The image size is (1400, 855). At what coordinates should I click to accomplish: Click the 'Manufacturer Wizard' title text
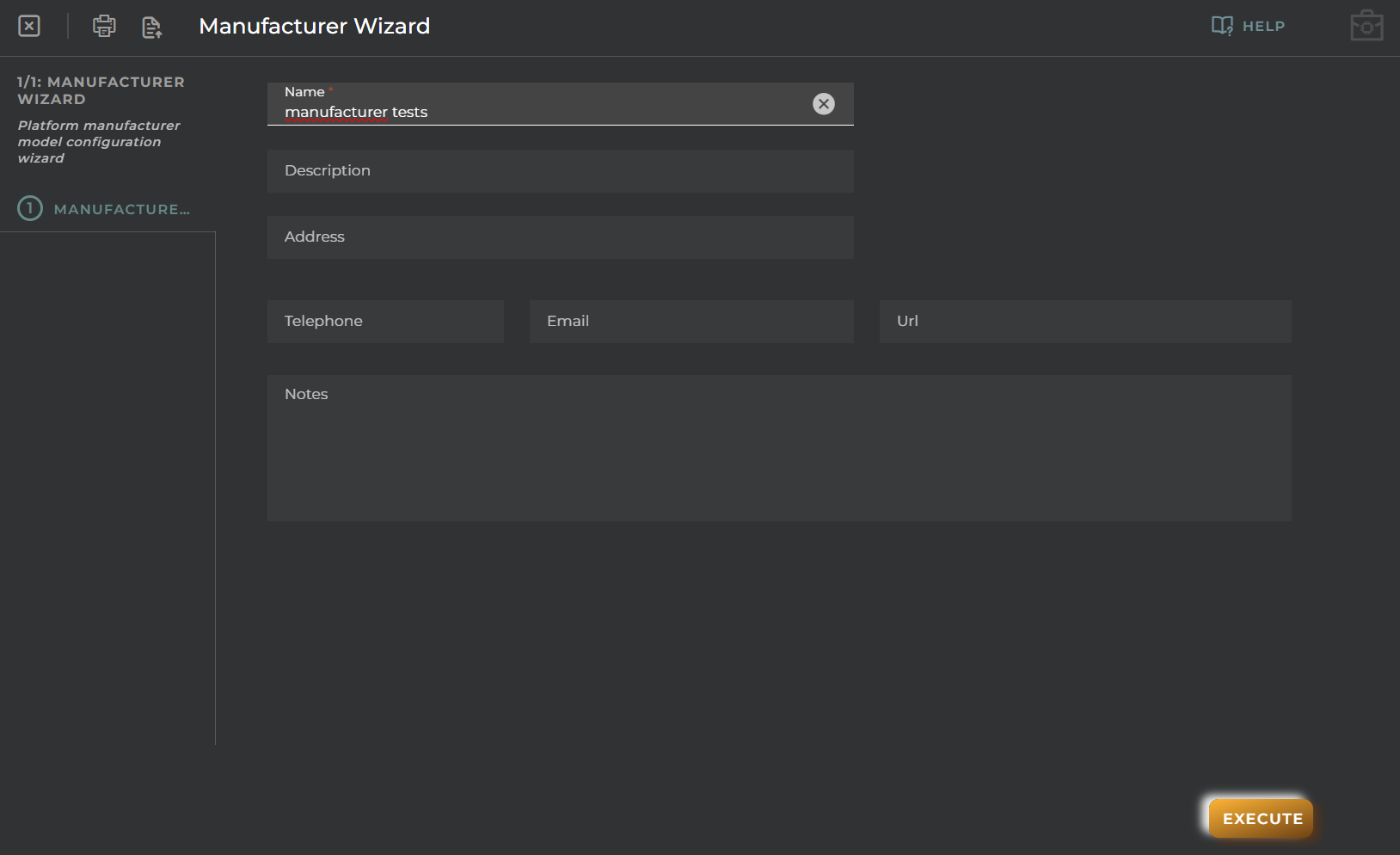pyautogui.click(x=315, y=26)
